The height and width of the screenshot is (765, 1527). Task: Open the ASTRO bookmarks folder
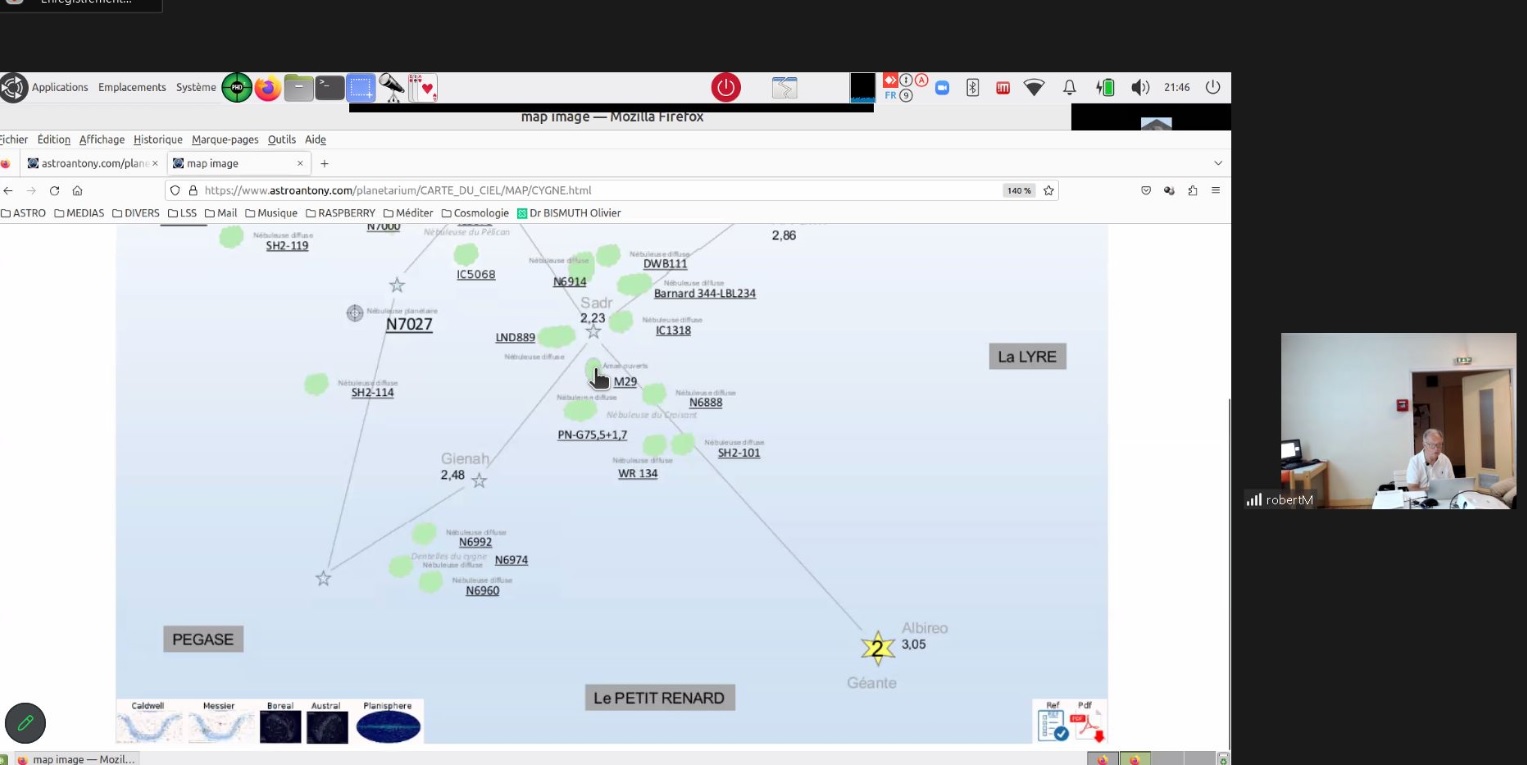[x=24, y=213]
